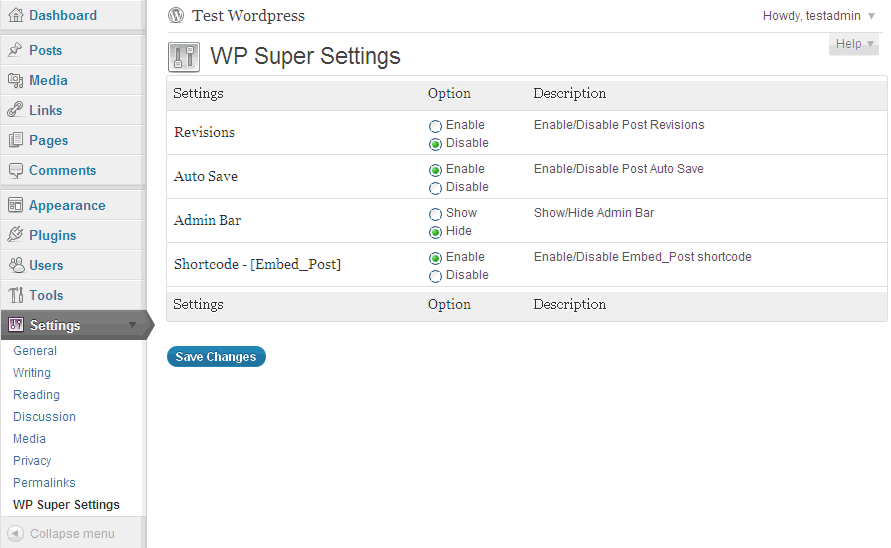891x548 pixels.
Task: Open the Help dropdown tab
Action: point(853,44)
